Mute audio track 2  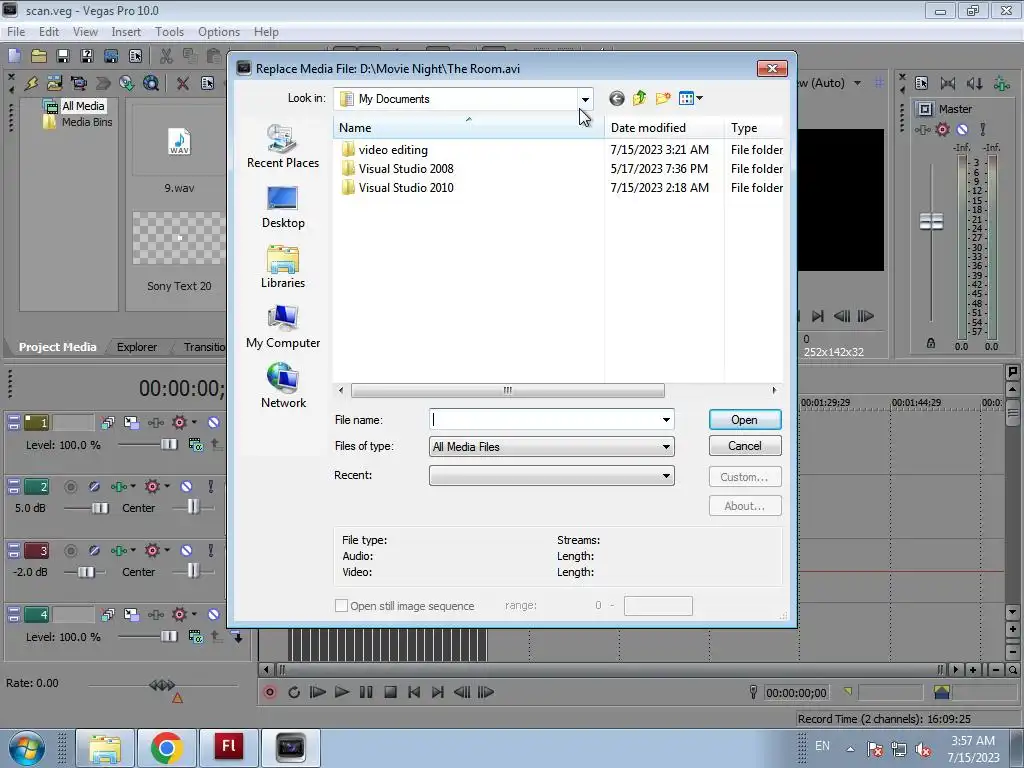click(186, 487)
